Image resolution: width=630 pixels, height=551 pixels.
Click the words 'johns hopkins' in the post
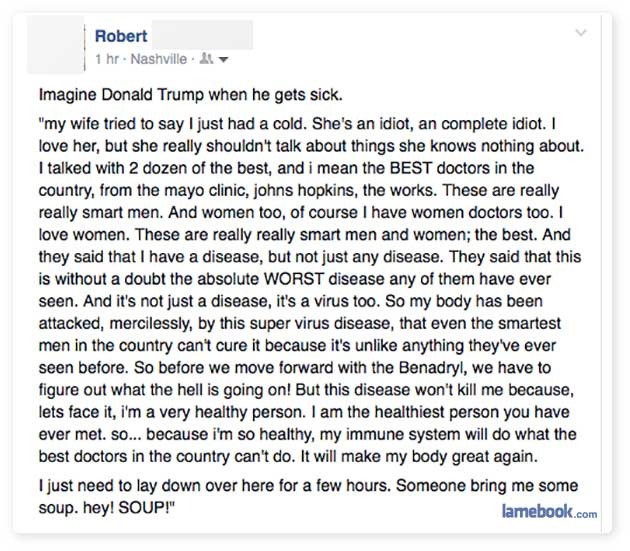click(x=306, y=190)
